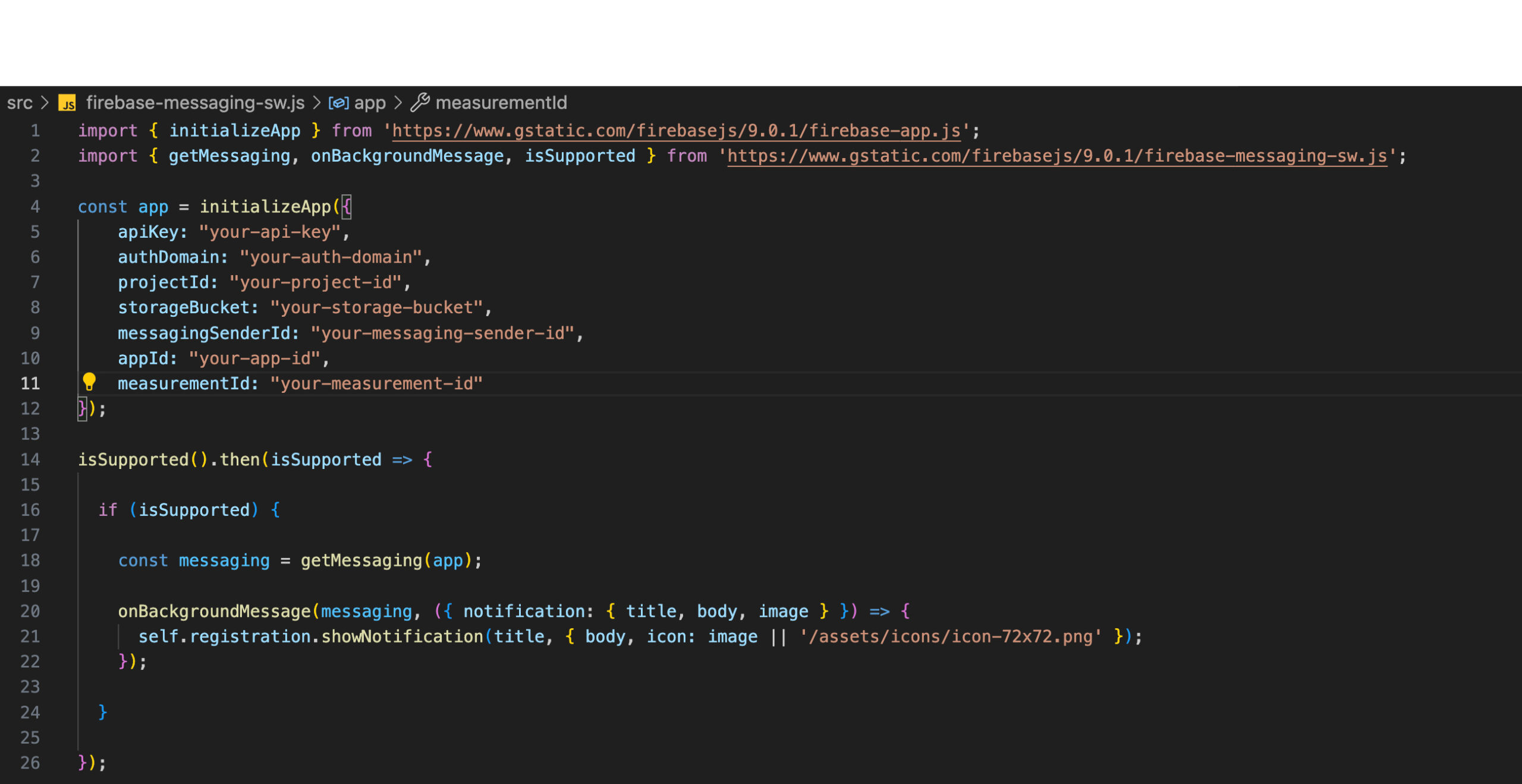Click the "your-storage-bucket" string
The width and height of the screenshot is (1522, 784).
pos(376,308)
